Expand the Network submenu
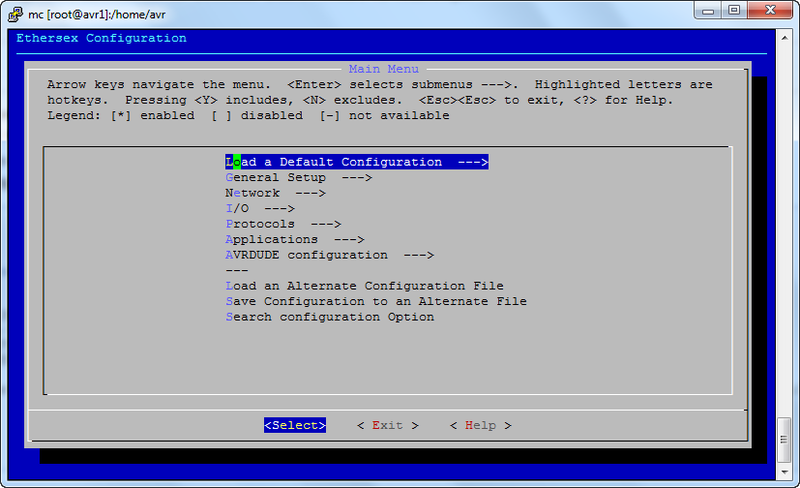The height and width of the screenshot is (488, 800). (x=275, y=193)
